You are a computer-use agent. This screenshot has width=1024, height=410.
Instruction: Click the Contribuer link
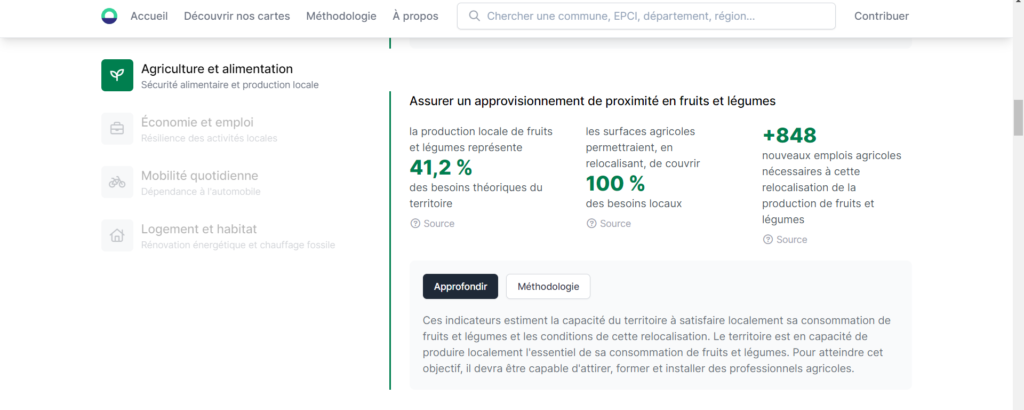click(x=881, y=16)
